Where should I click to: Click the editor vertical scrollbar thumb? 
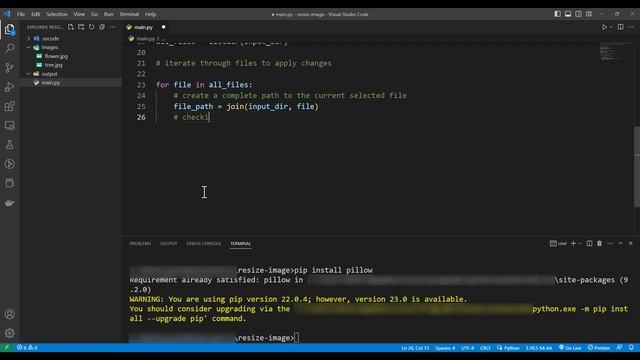(637, 167)
